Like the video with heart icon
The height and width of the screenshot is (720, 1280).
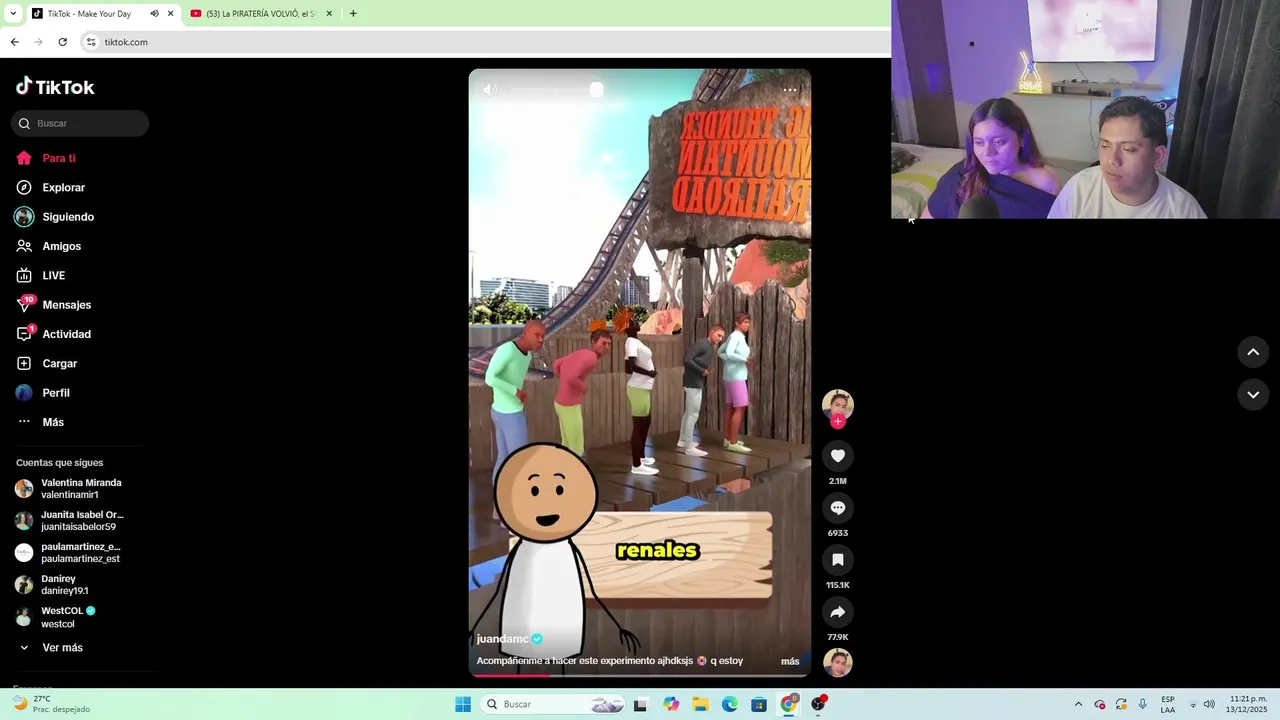point(838,456)
